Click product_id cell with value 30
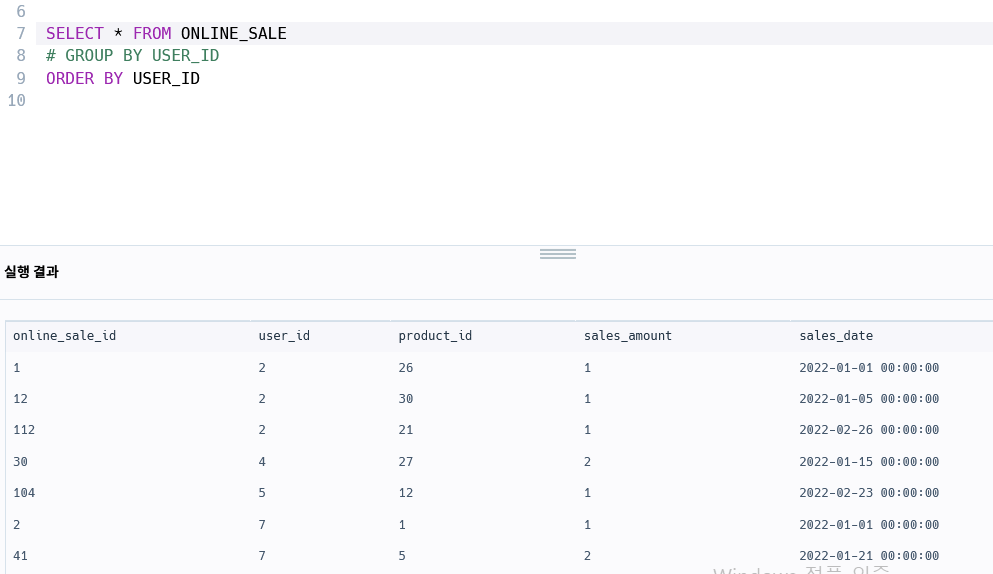The image size is (993, 574). pos(406,399)
